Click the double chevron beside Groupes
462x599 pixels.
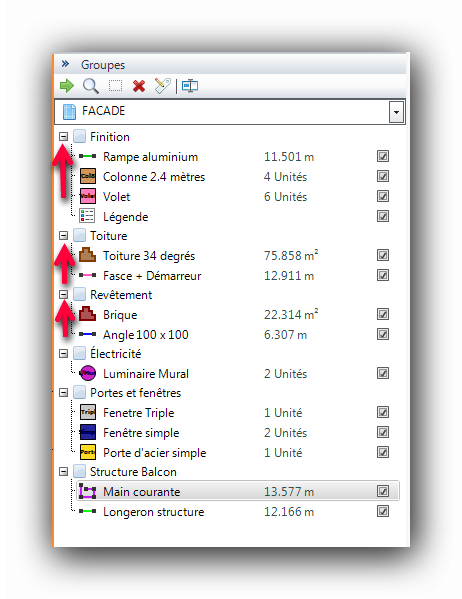tap(65, 63)
